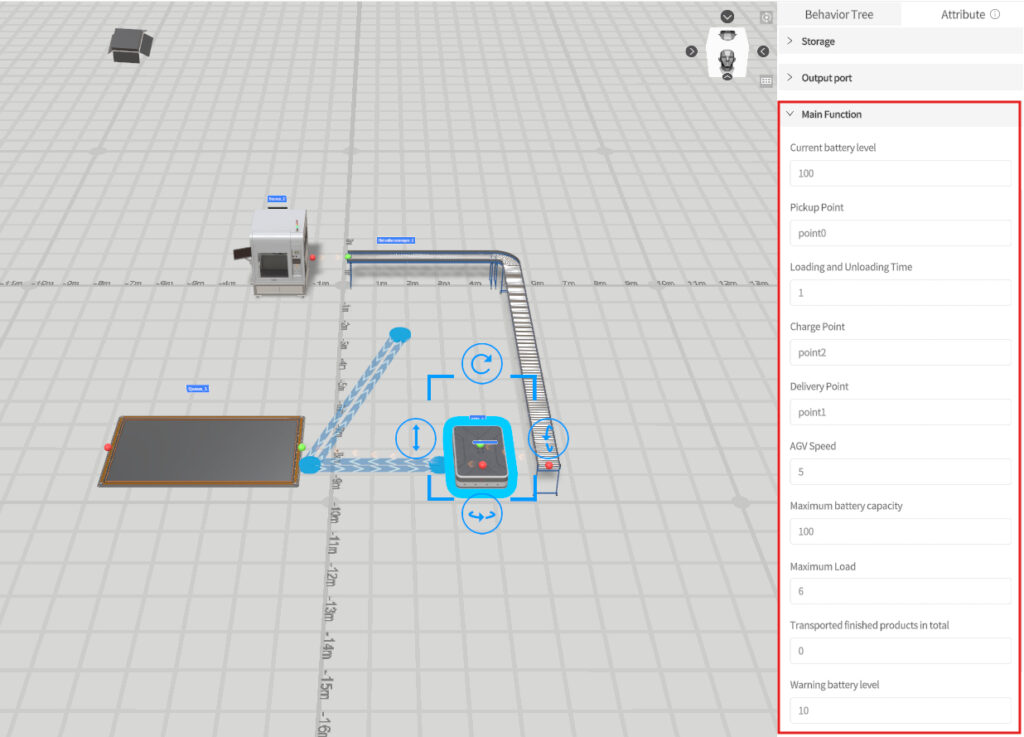Click the green dot at conveyor start
The image size is (1024, 737).
click(348, 257)
